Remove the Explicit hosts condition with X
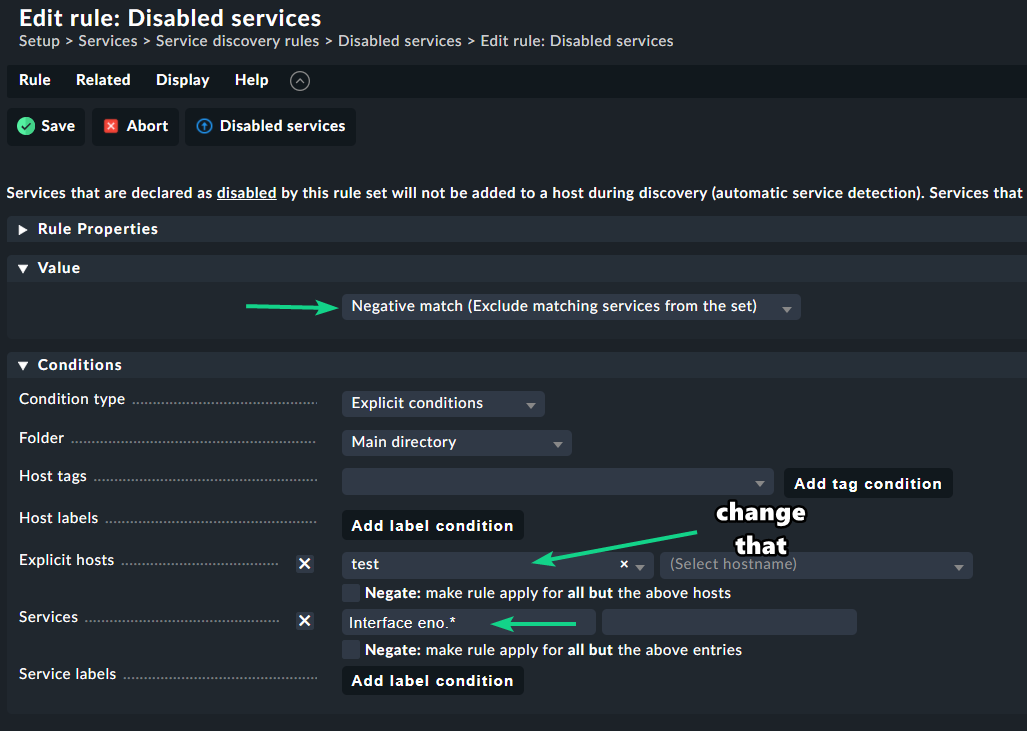The height and width of the screenshot is (731, 1027). point(305,564)
